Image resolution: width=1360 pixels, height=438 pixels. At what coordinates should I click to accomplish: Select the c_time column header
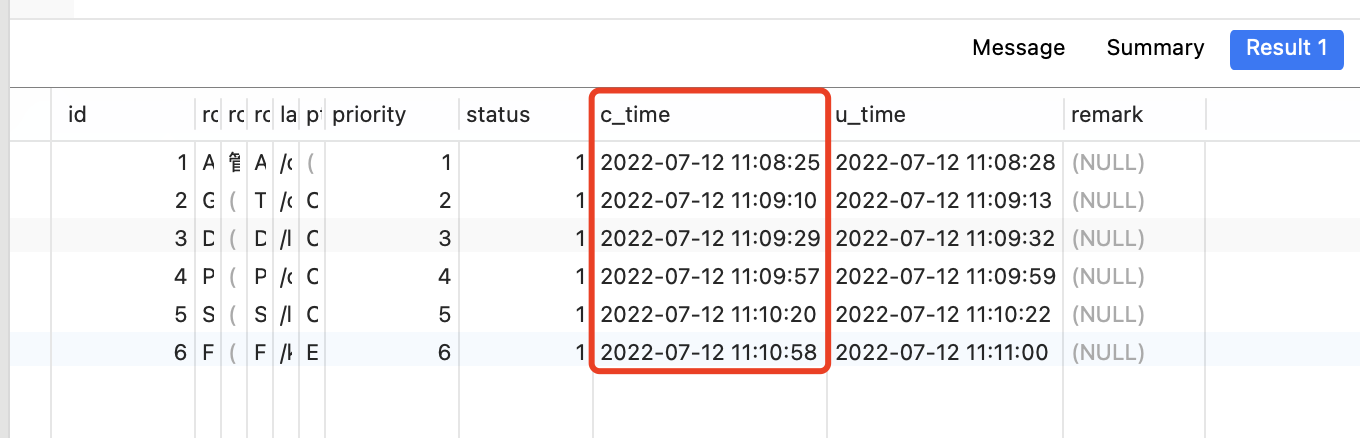click(x=635, y=115)
